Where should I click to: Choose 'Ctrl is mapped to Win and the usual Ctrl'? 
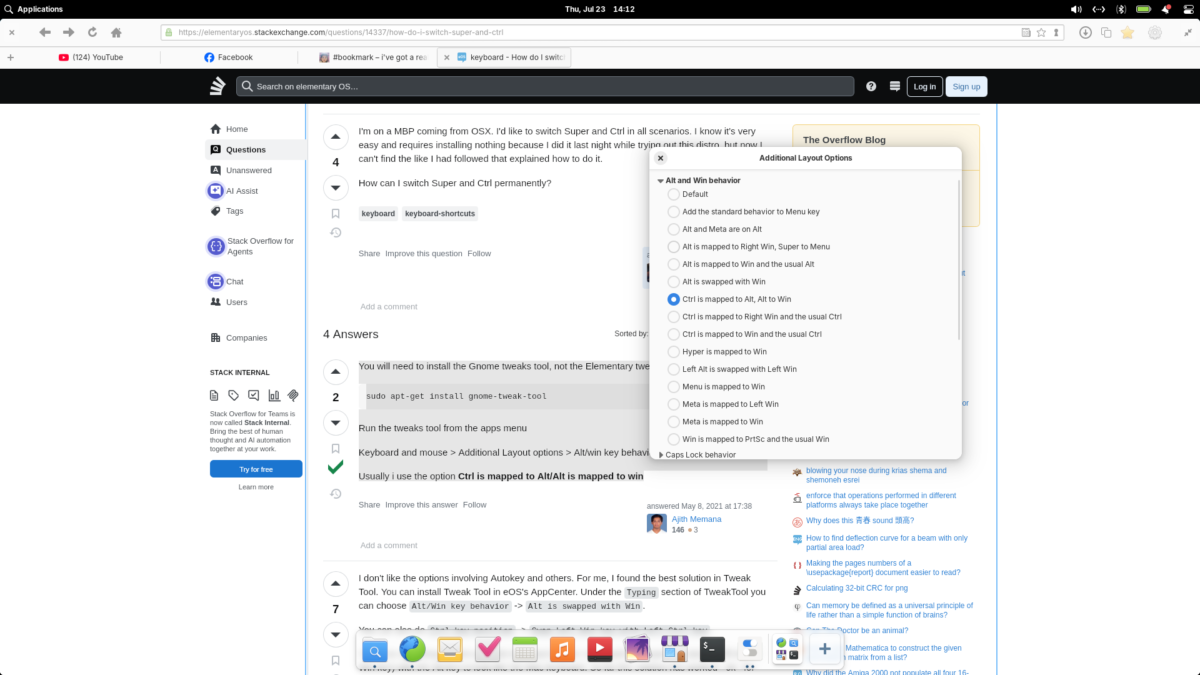pyautogui.click(x=674, y=334)
